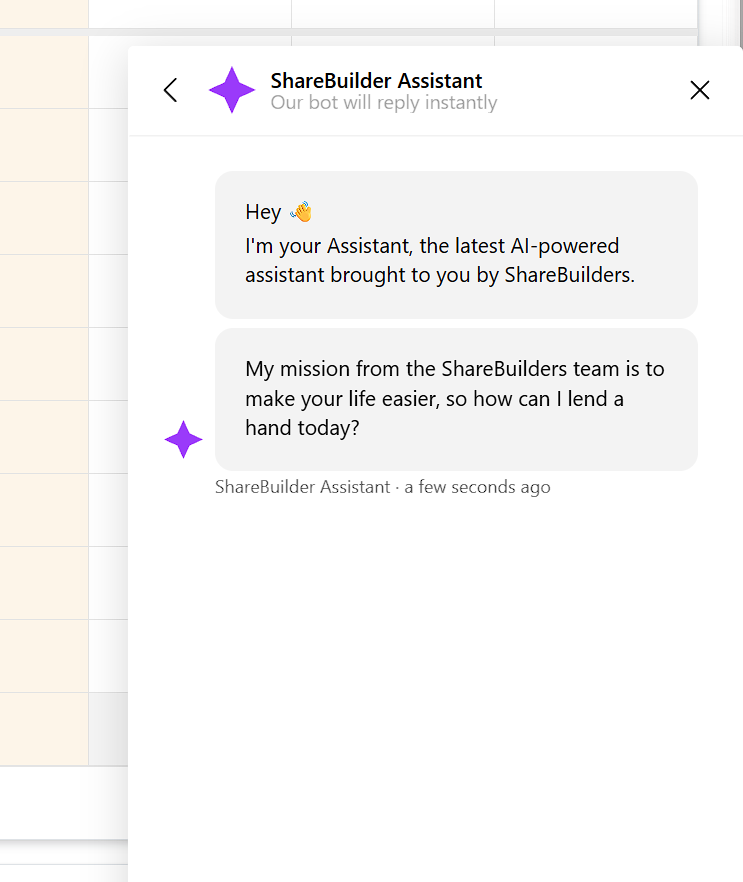The image size is (743, 882).
Task: Click the 'Our bot will reply instantly' subtitle
Action: [x=384, y=103]
